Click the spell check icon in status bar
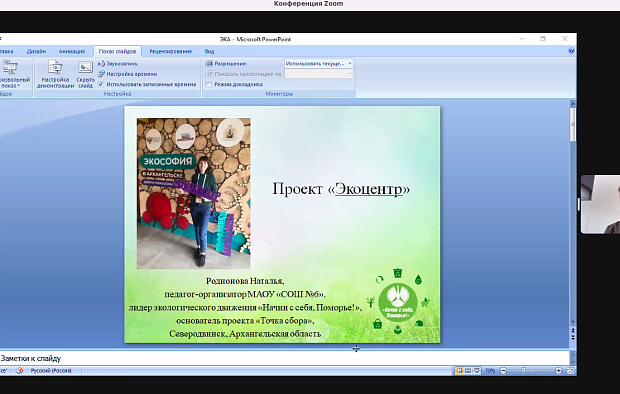Screen dimensions: 620x394 click(19, 371)
